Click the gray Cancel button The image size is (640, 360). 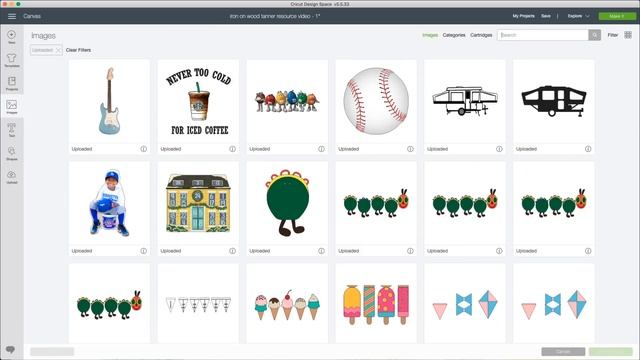click(563, 351)
